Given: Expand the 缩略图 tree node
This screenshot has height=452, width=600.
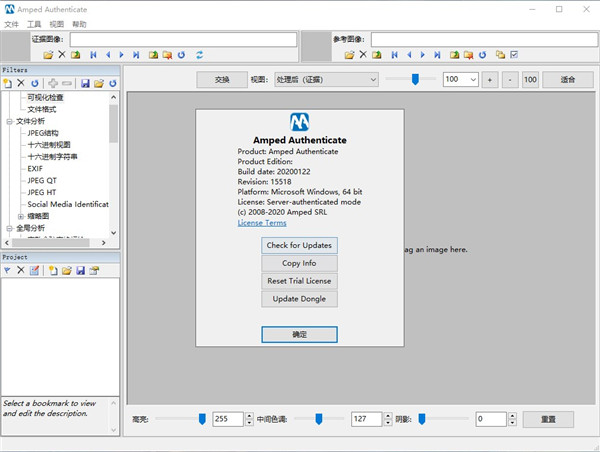Looking at the screenshot, I should click(x=21, y=216).
